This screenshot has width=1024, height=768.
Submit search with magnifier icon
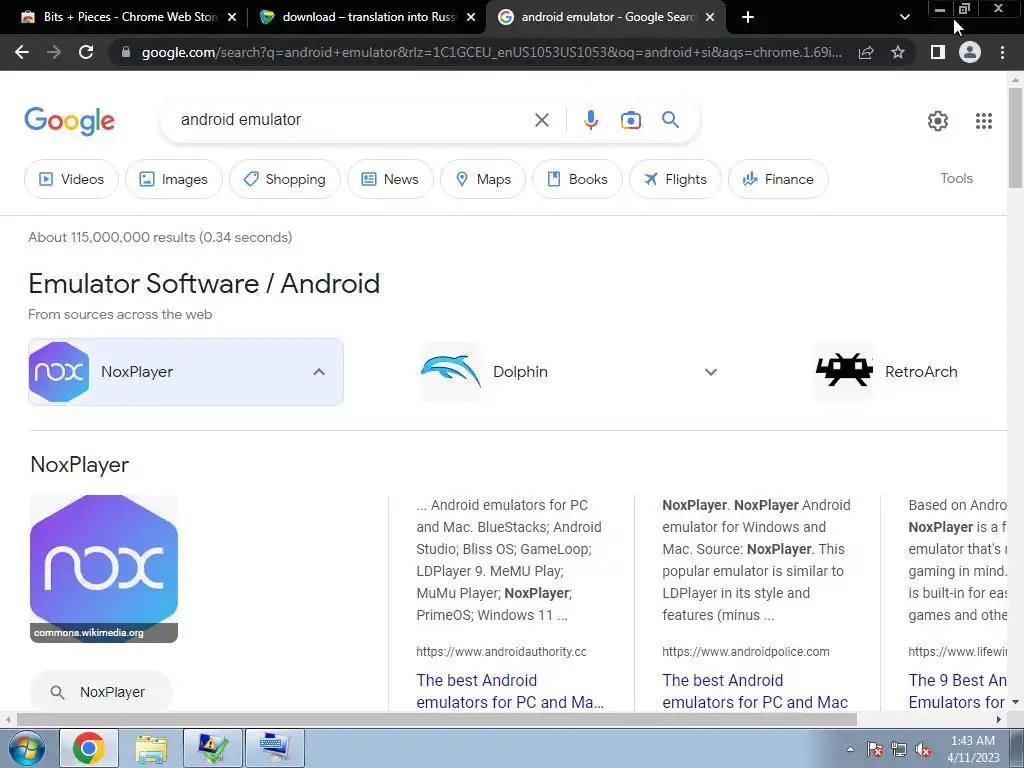pos(670,120)
